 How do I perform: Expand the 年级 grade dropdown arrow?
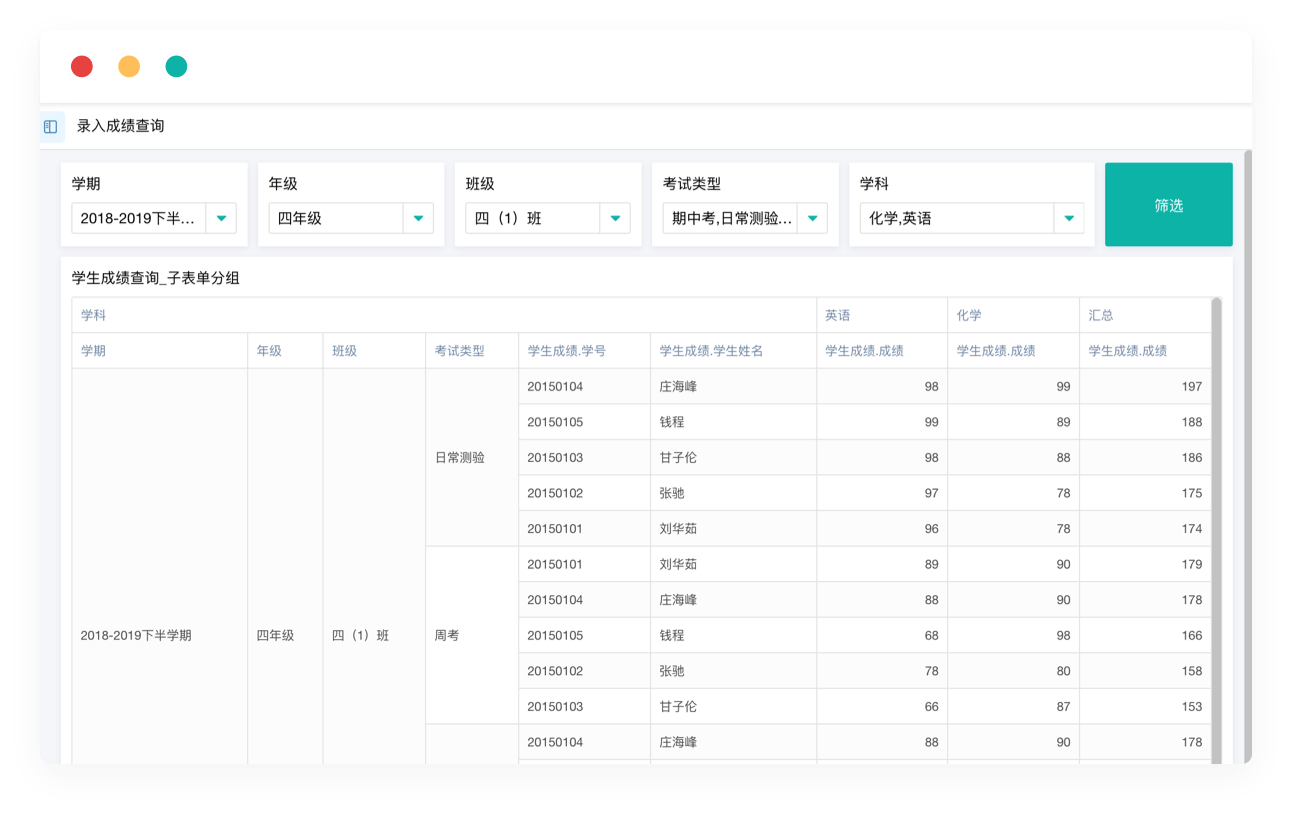(418, 218)
